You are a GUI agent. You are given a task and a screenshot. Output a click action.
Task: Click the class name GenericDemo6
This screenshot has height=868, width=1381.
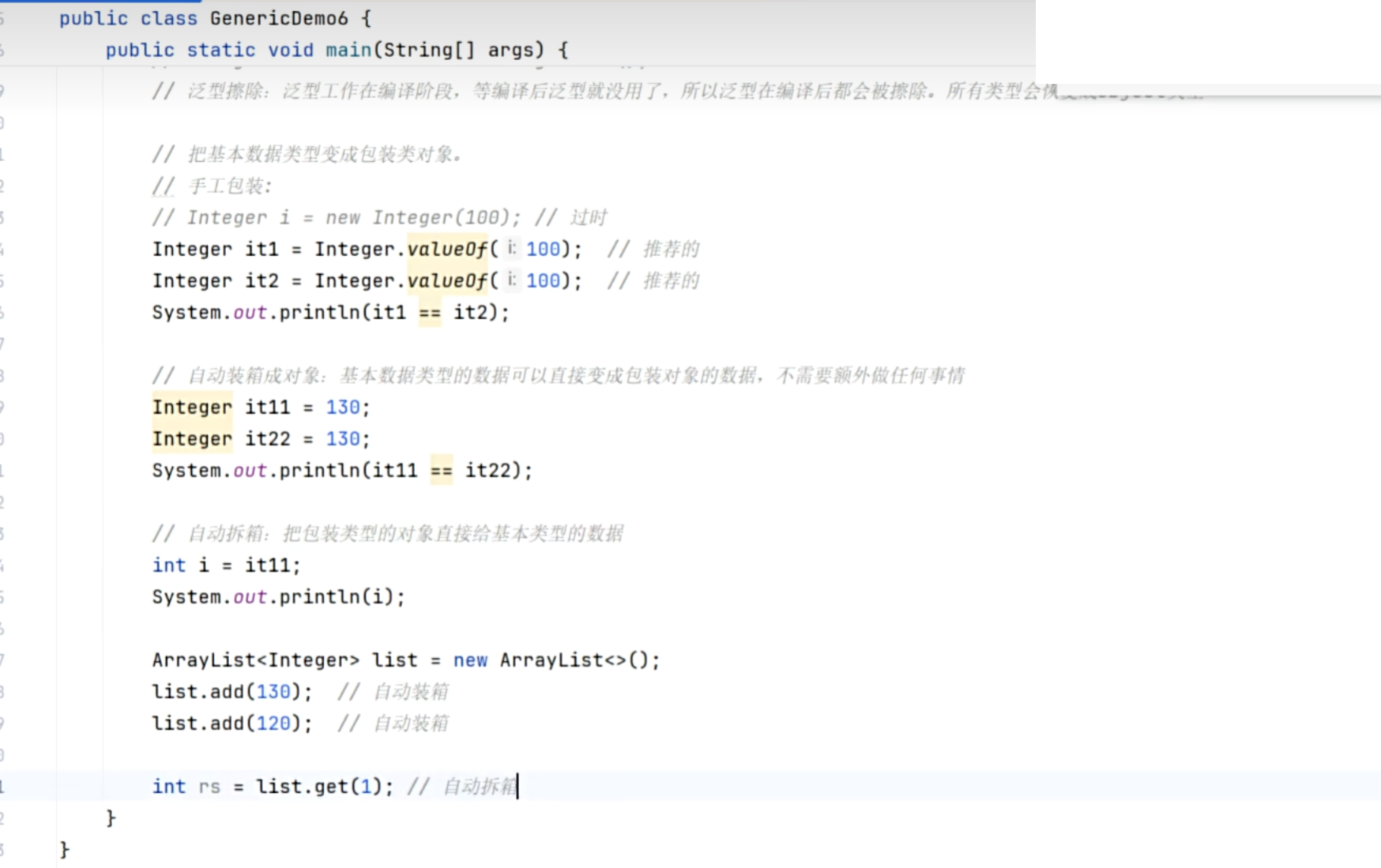coord(279,18)
